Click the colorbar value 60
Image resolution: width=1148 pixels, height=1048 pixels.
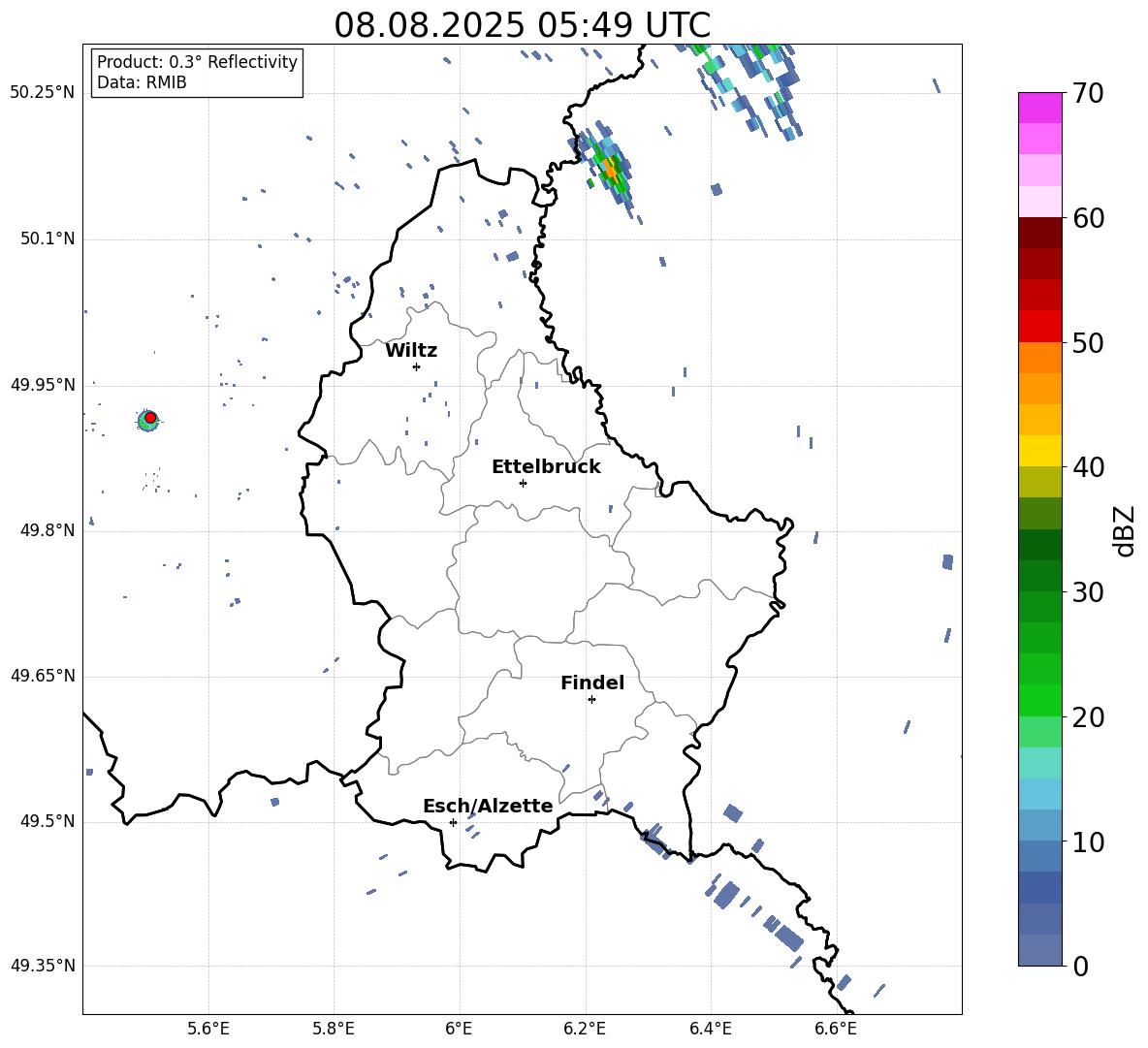[1088, 218]
